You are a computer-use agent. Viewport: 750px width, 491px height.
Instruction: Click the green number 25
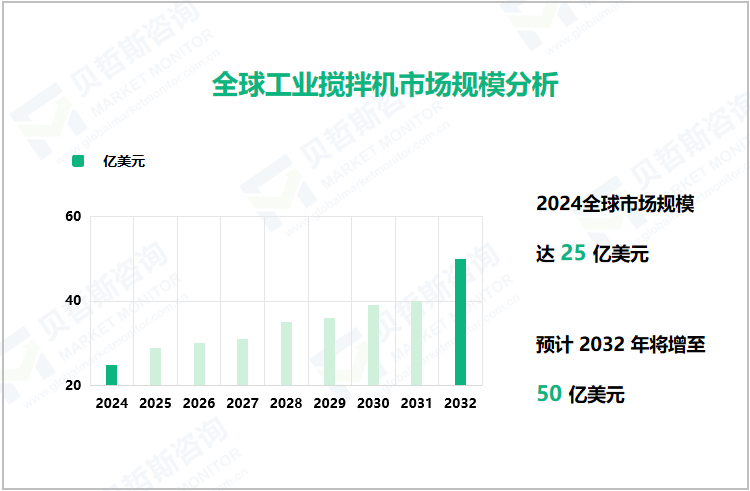(573, 253)
